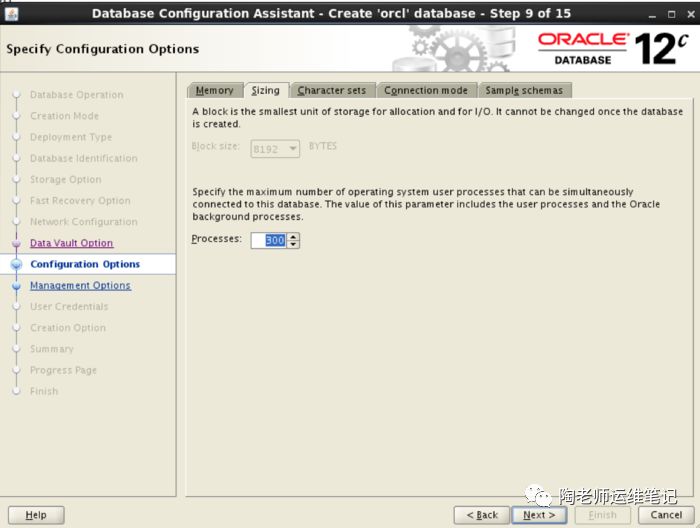Open the Block size dropdown
This screenshot has width=700, height=528.
[275, 149]
